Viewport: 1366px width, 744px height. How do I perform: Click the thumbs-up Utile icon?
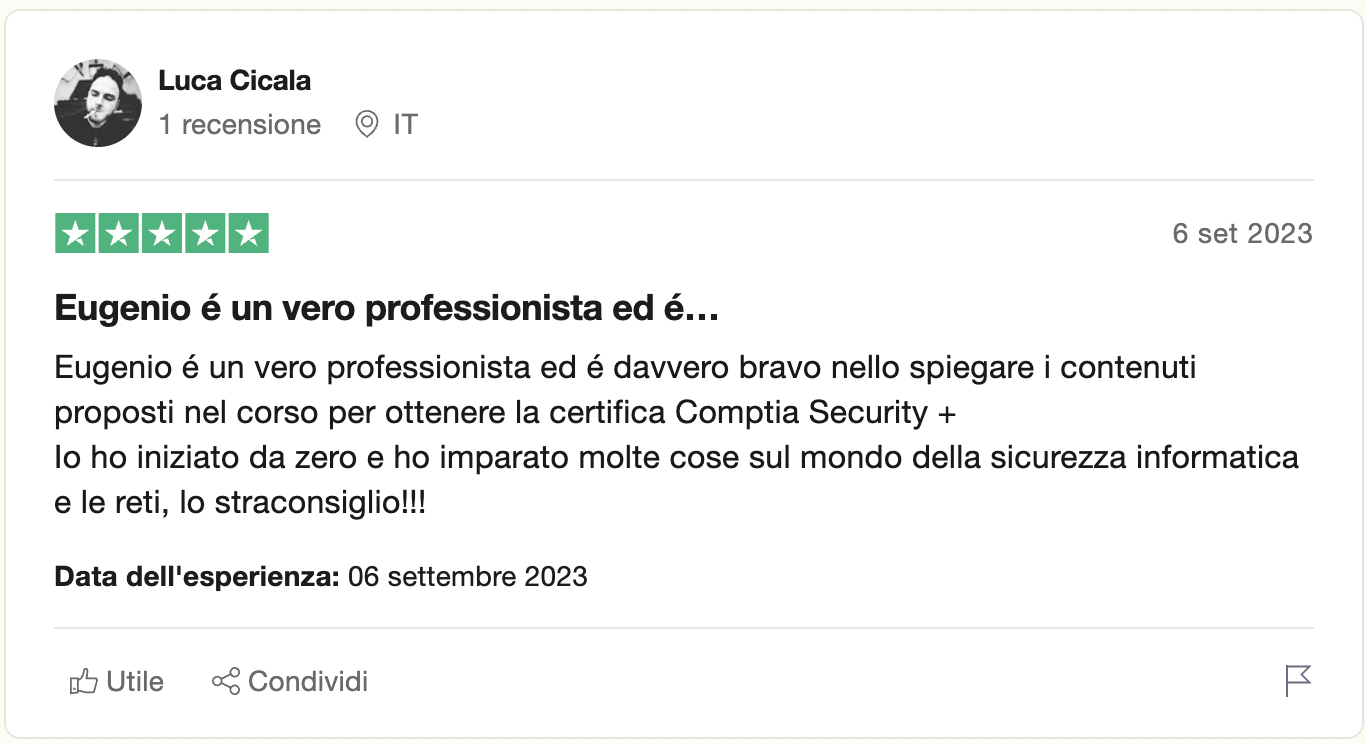tap(83, 682)
